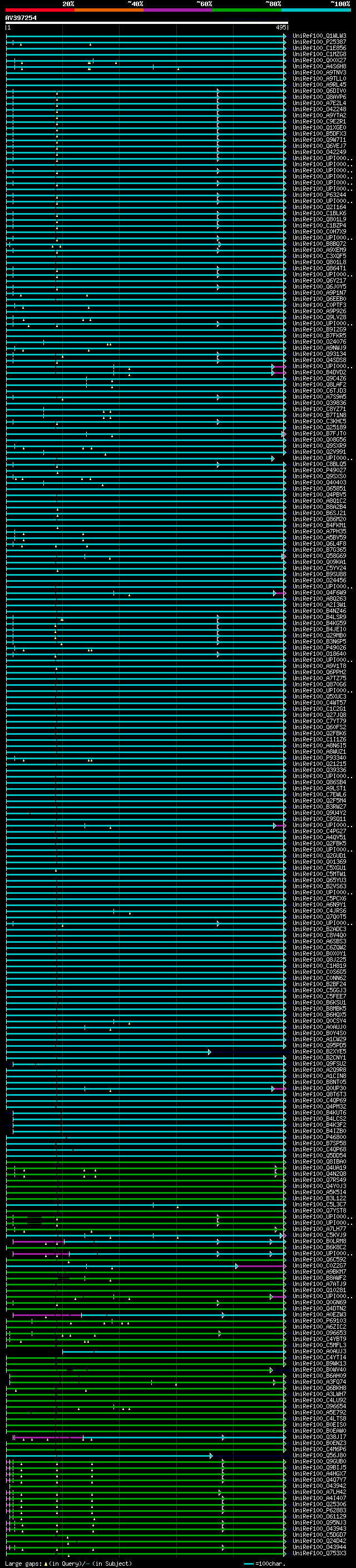
Task: Select the UniRef100_Q864T1 hit label
Action: (319, 269)
